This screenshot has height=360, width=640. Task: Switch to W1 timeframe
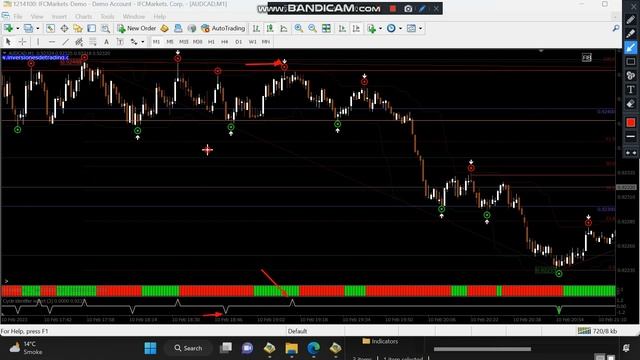point(252,42)
